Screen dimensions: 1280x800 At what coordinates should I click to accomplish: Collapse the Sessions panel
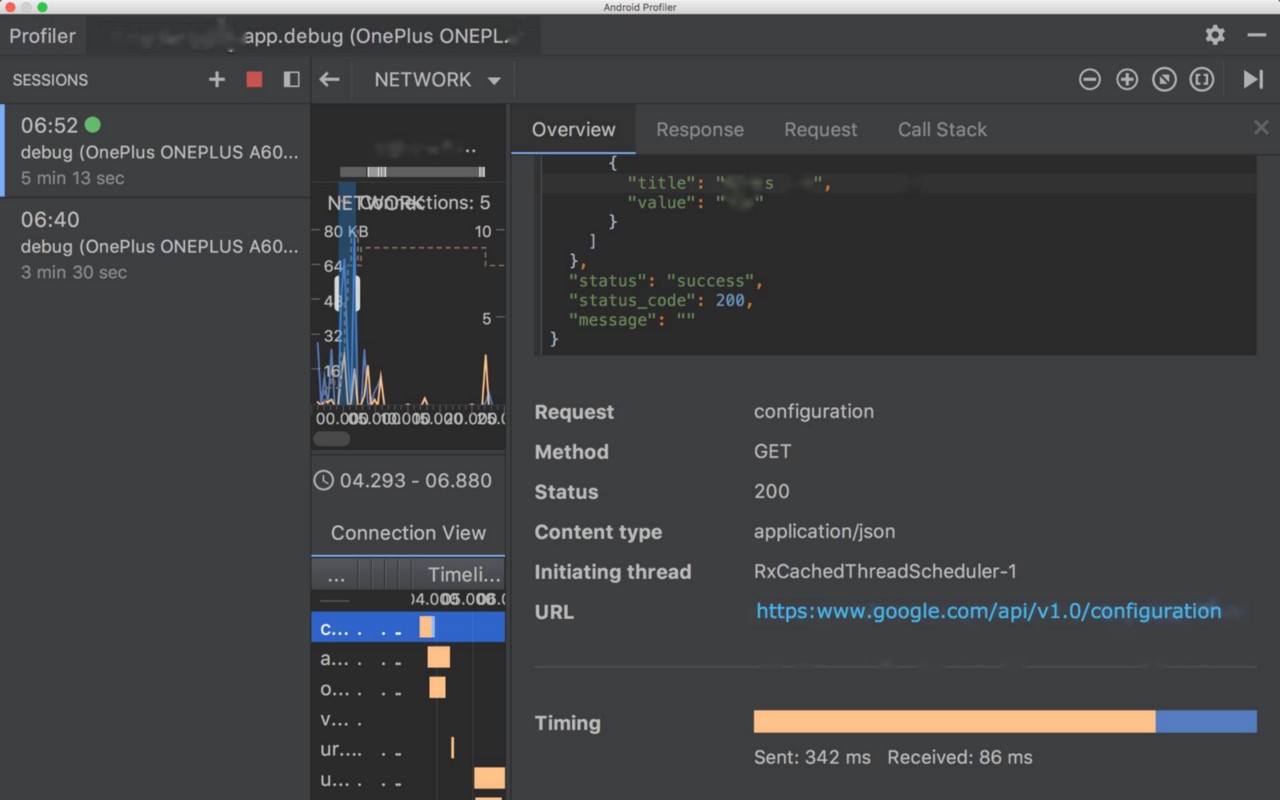pyautogui.click(x=290, y=79)
